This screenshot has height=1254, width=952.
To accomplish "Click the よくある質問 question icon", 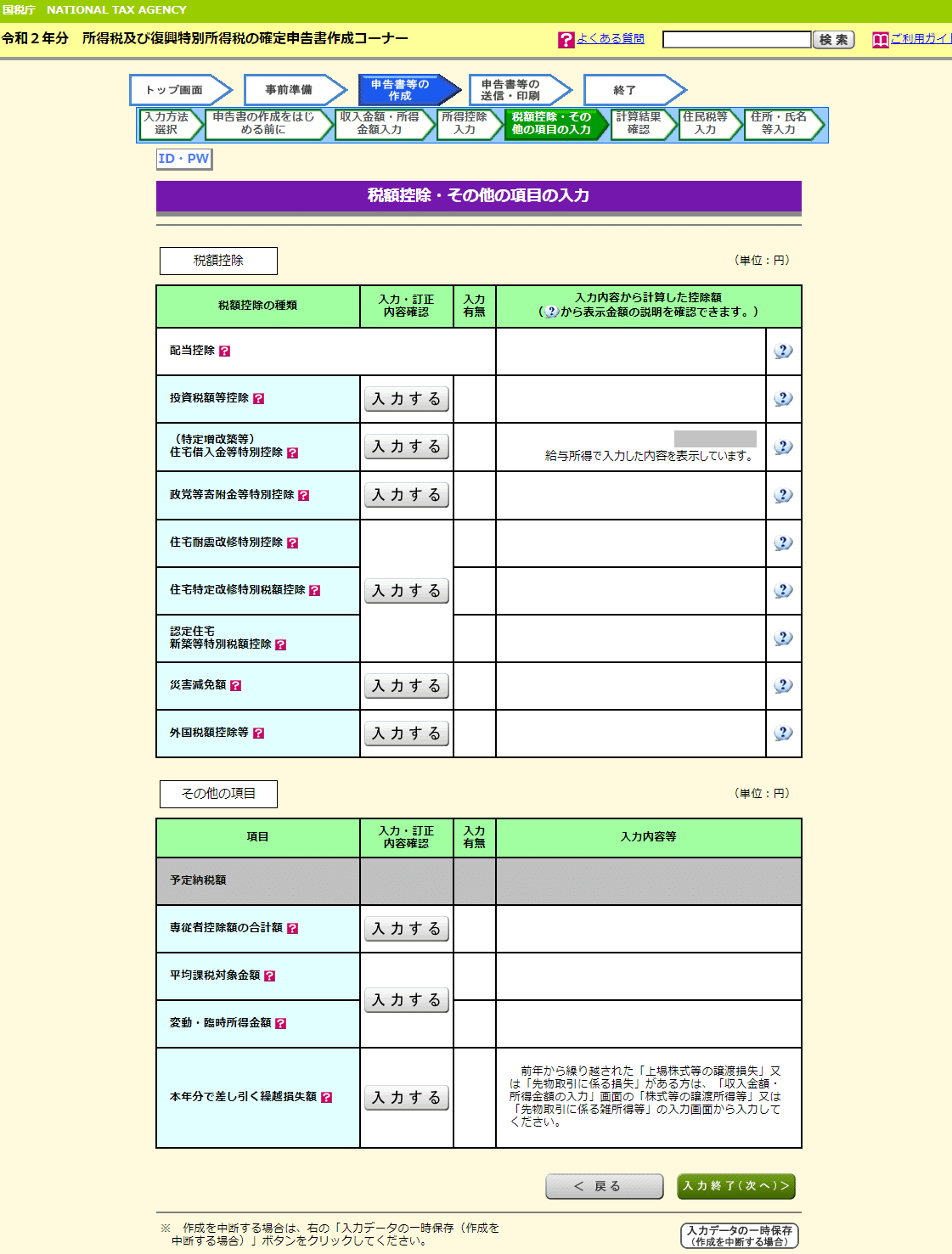I will (566, 40).
